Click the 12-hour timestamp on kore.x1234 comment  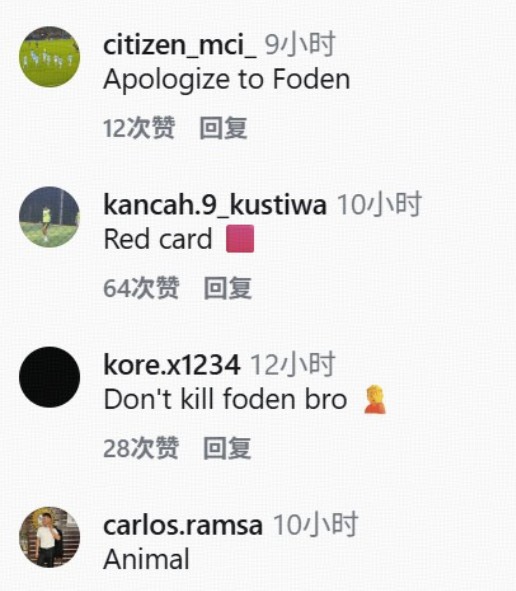(292, 364)
